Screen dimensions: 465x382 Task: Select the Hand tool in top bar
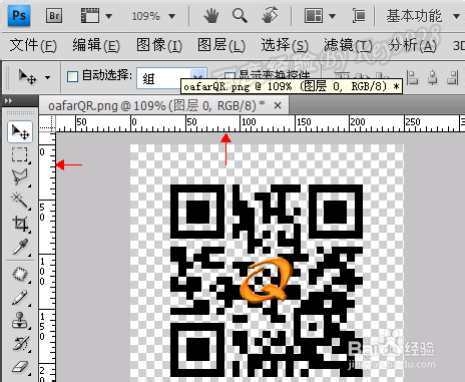coord(211,16)
